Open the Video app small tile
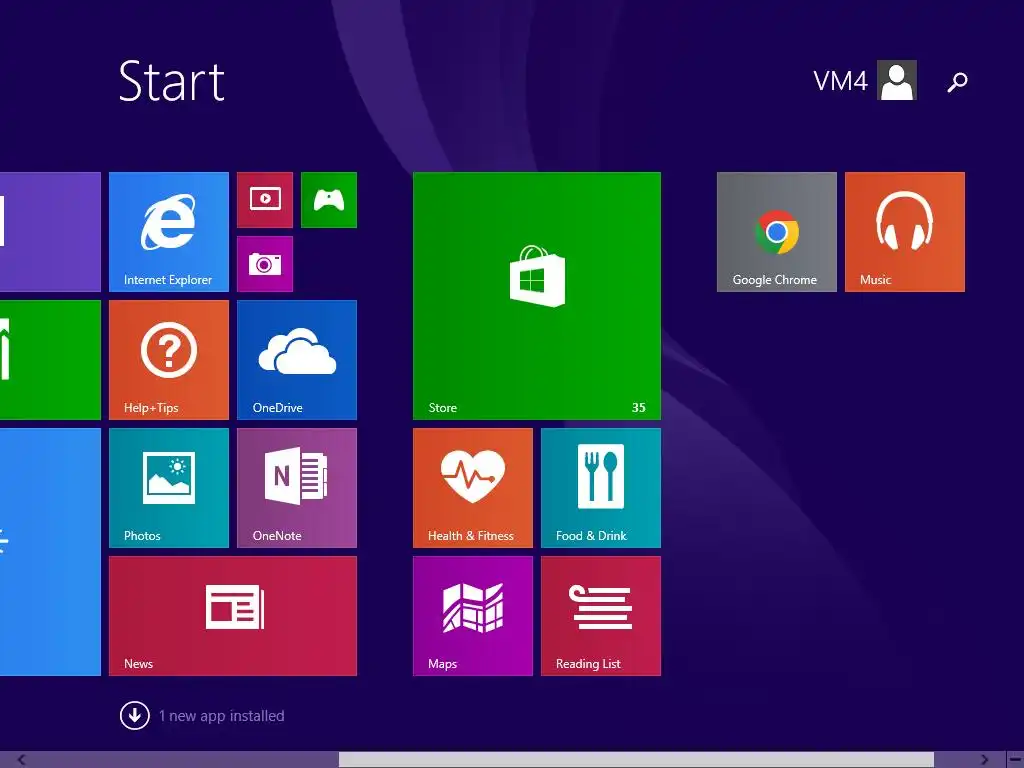This screenshot has height=768, width=1024. [x=264, y=200]
